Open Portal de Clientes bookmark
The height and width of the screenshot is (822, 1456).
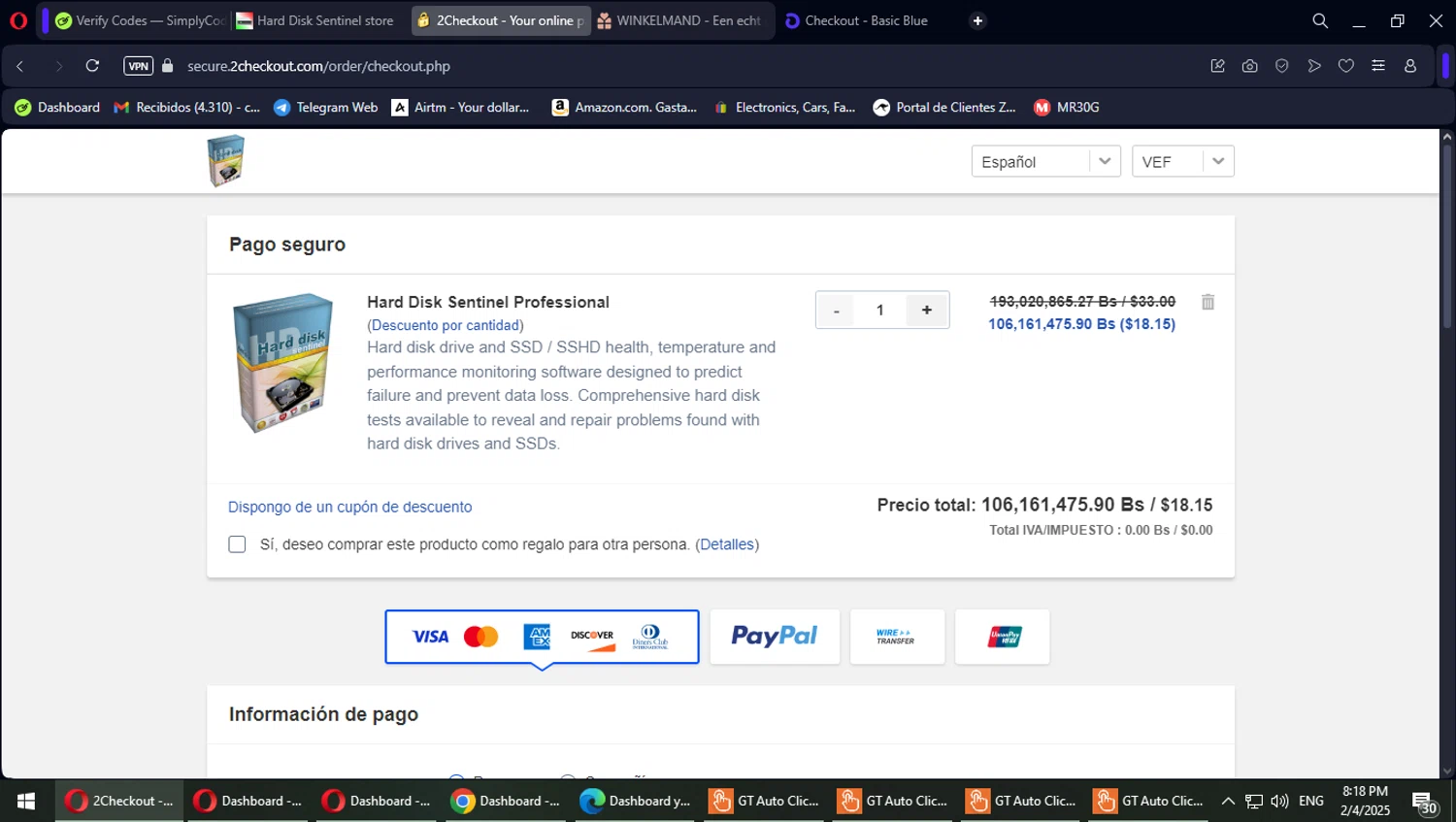(x=944, y=107)
